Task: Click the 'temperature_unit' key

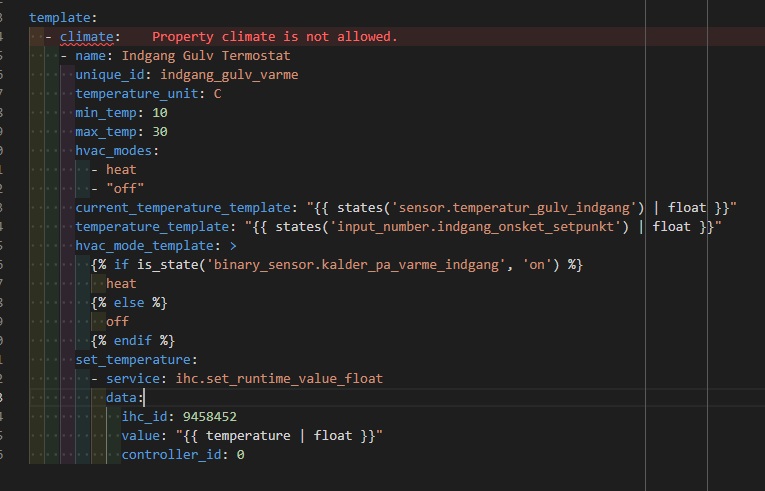Action: click(137, 94)
